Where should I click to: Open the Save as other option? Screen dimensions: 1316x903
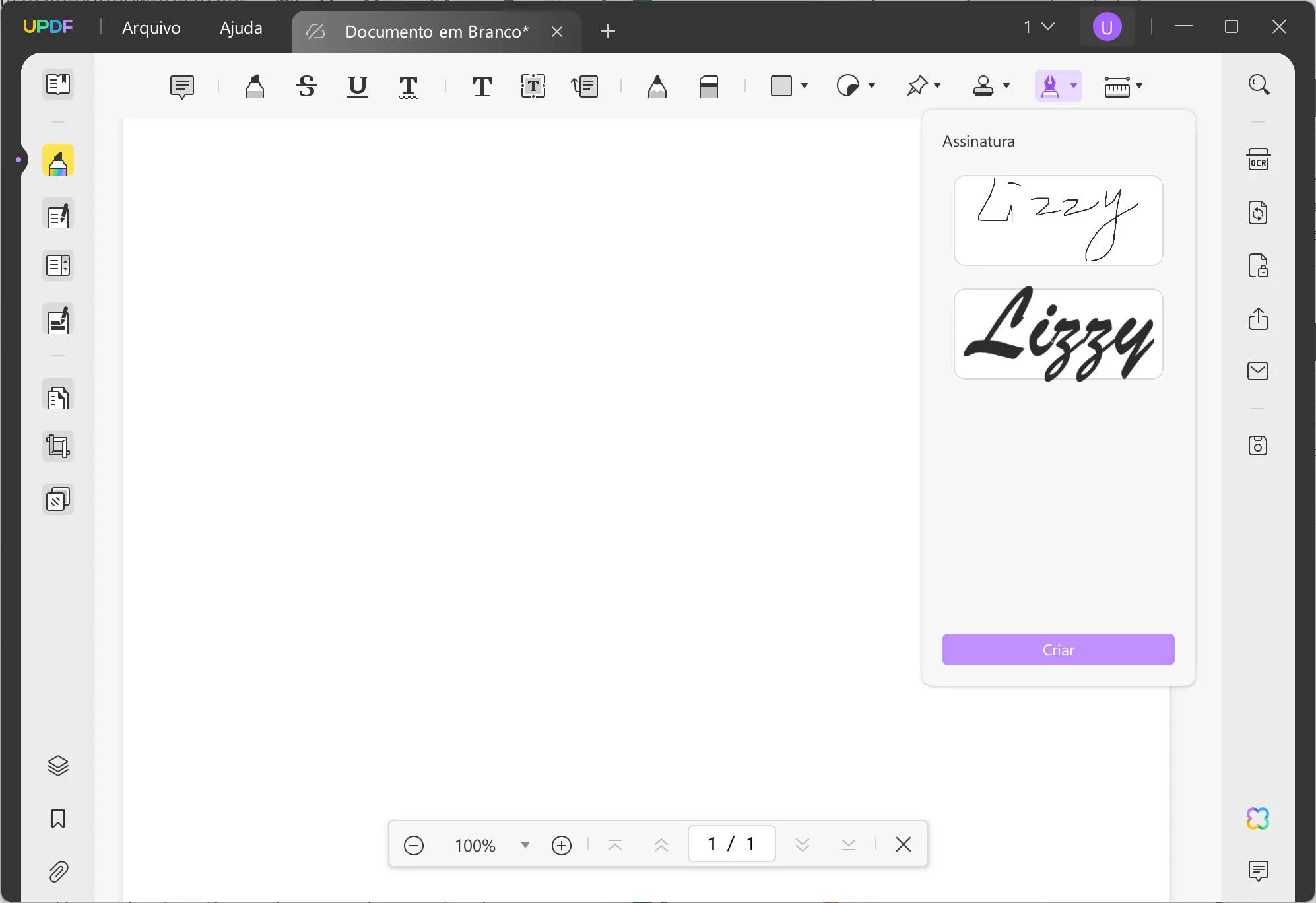point(1259,446)
